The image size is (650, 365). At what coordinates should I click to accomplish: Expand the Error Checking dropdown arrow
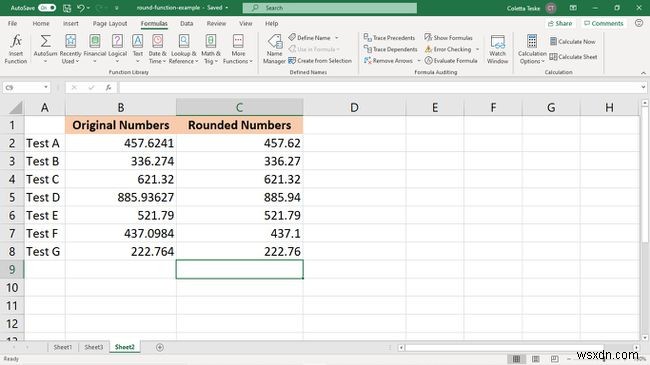coord(477,49)
